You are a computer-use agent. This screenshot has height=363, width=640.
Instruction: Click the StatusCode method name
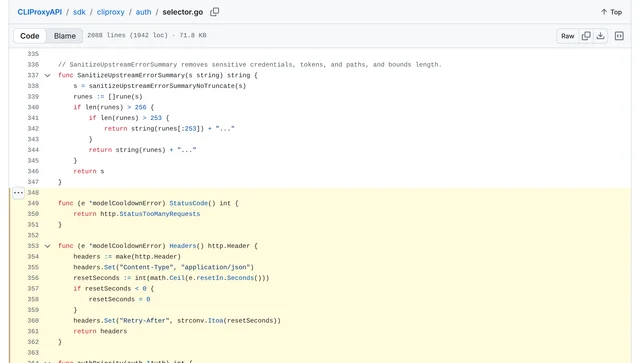tap(189, 203)
